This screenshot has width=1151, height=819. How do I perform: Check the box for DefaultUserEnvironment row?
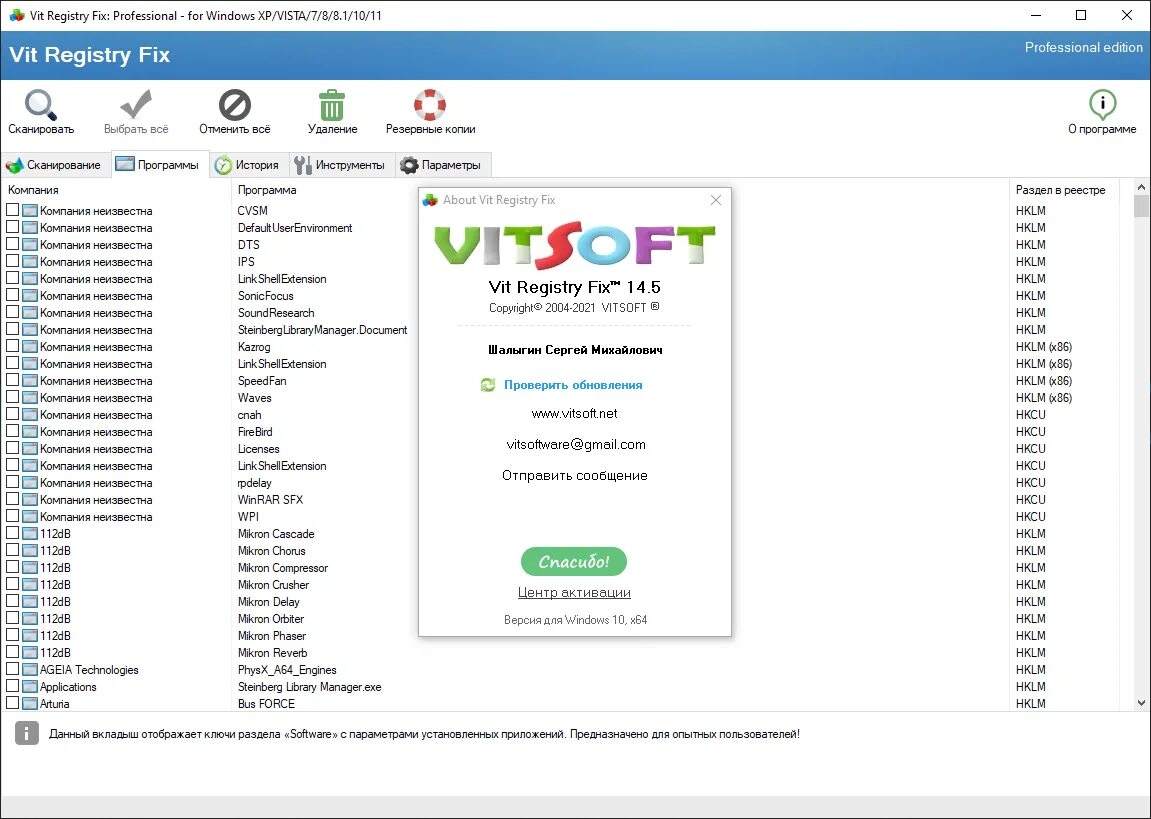coord(12,227)
